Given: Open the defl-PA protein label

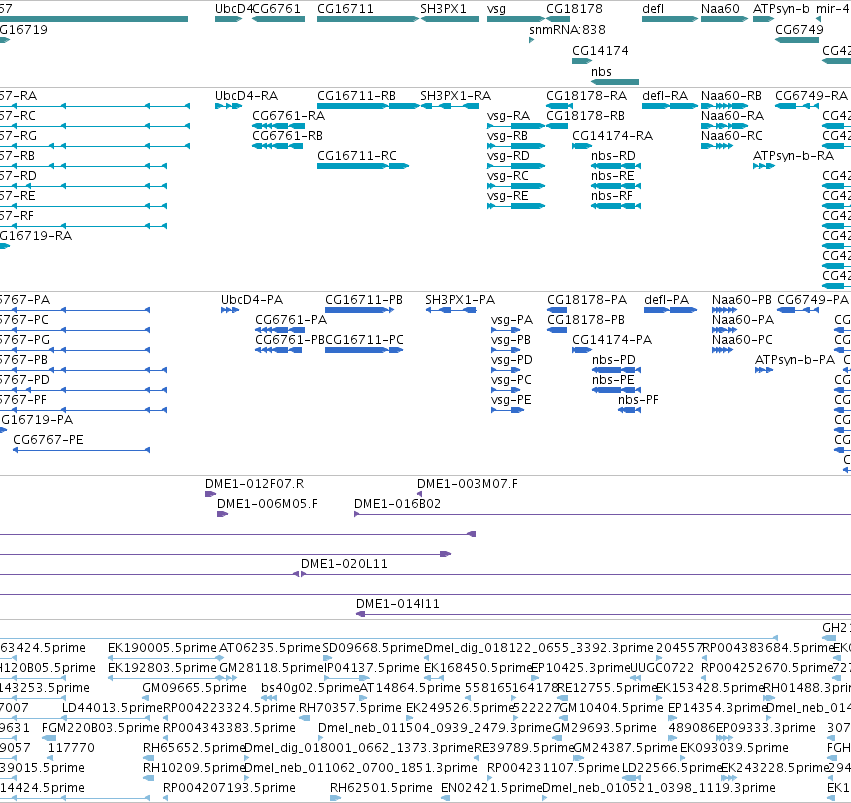Looking at the screenshot, I should click(x=666, y=300).
